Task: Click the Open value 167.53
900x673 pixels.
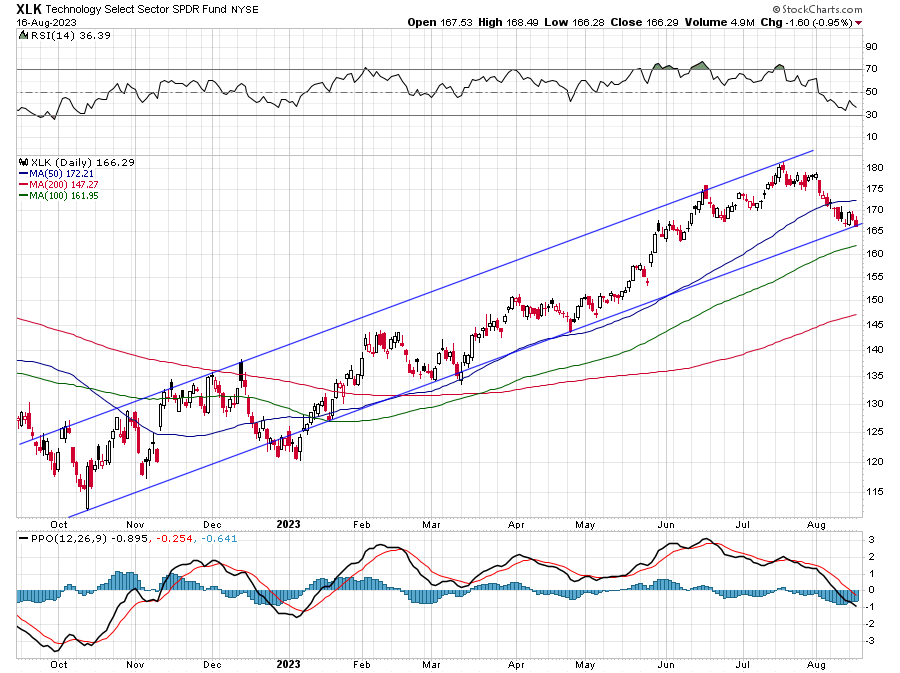Action: [x=456, y=22]
